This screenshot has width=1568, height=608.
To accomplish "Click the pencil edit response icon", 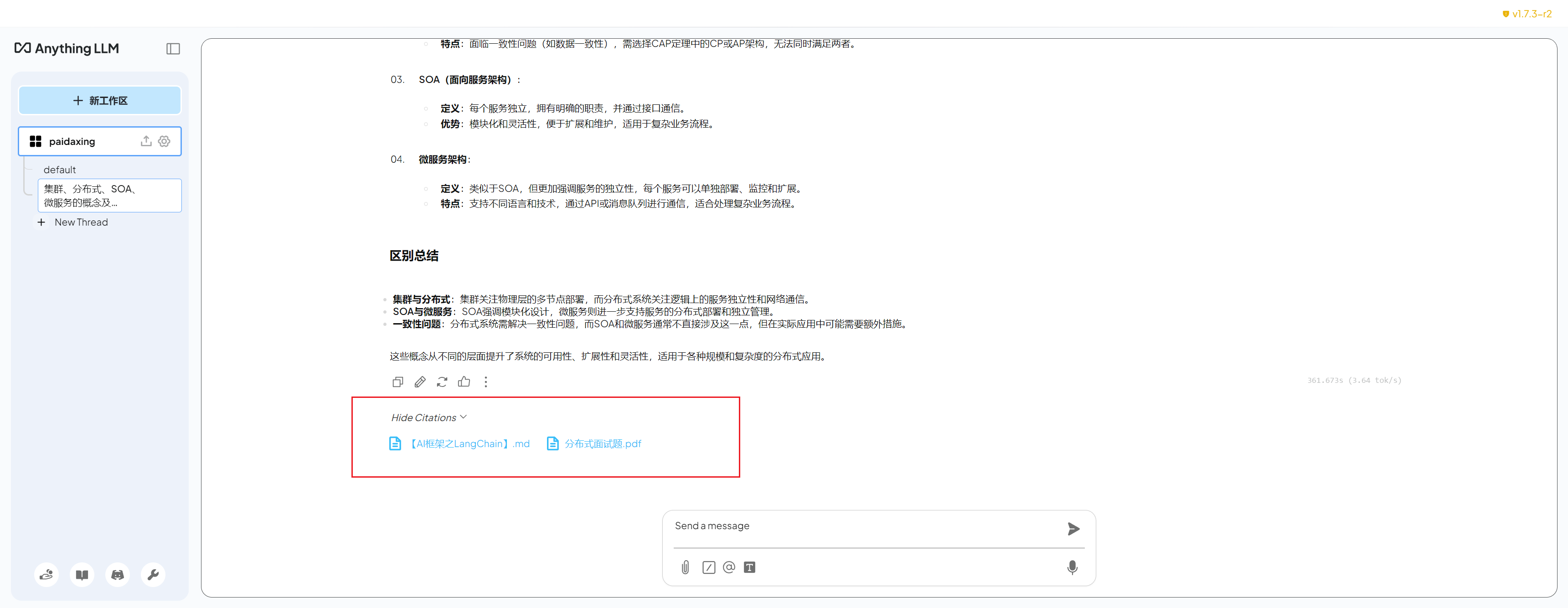I will point(420,381).
